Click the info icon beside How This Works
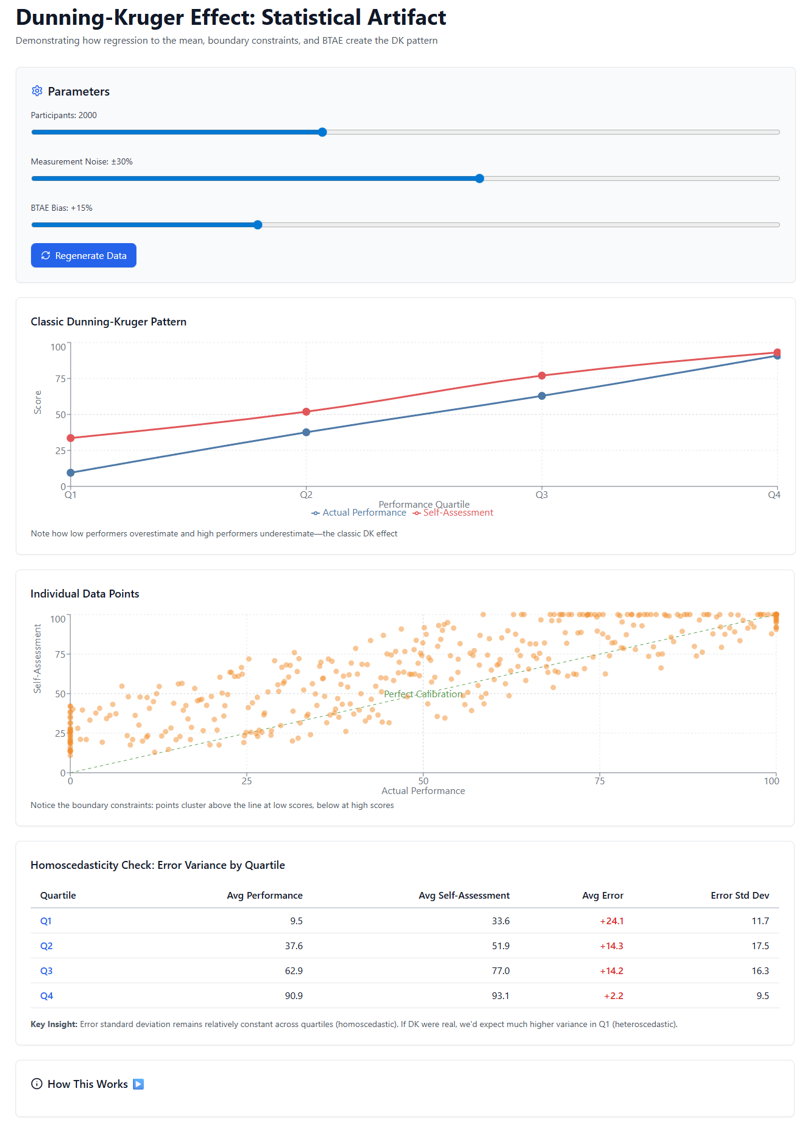This screenshot has width=802, height=1123. tap(37, 1084)
